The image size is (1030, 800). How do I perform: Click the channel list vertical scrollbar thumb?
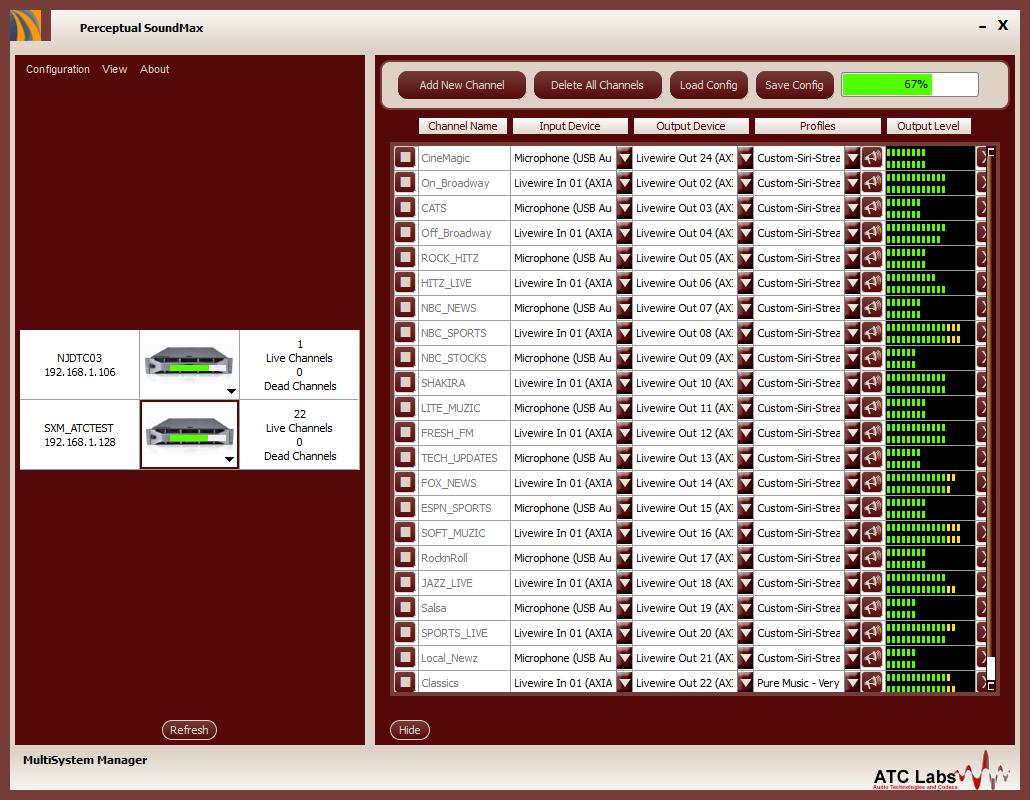tap(991, 669)
